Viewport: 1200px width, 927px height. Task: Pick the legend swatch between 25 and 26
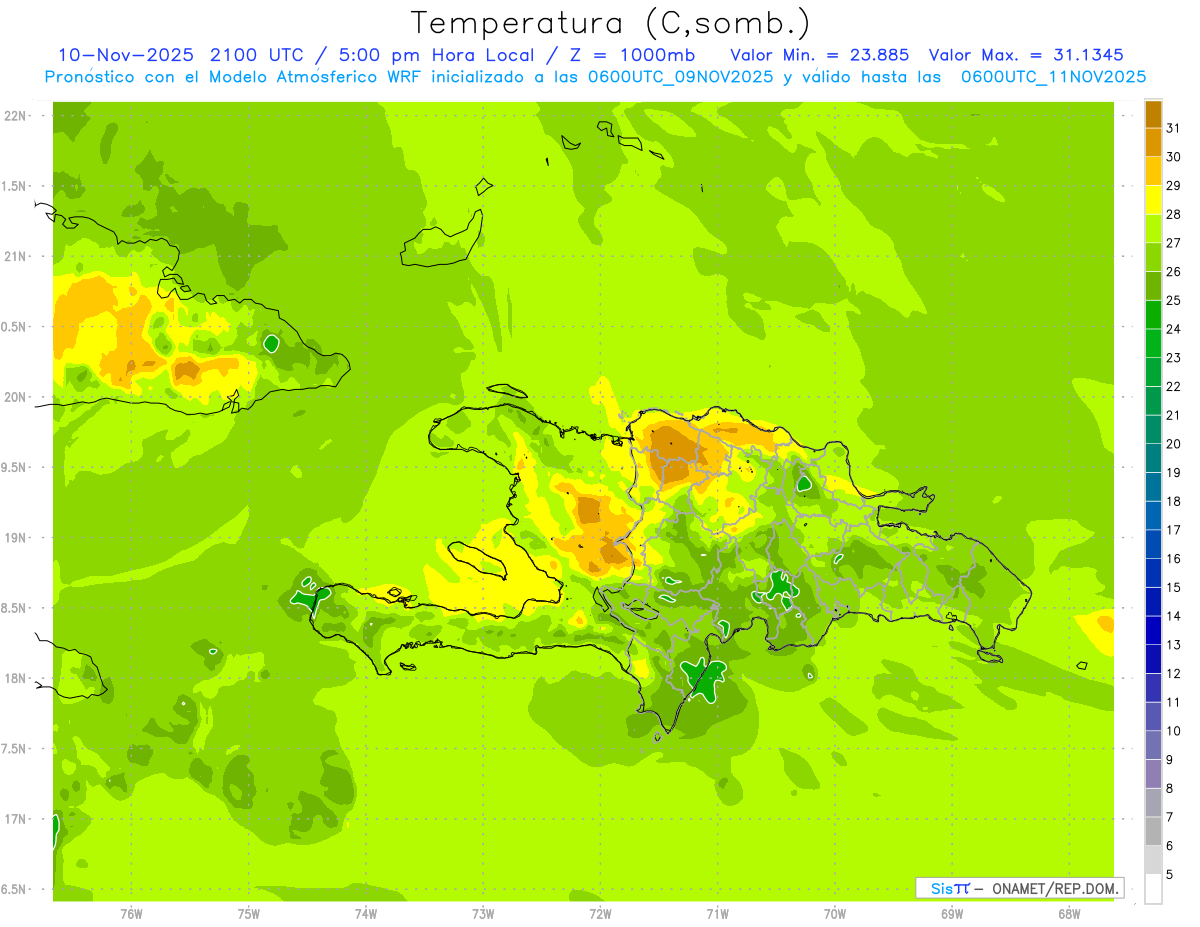[x=1153, y=286]
